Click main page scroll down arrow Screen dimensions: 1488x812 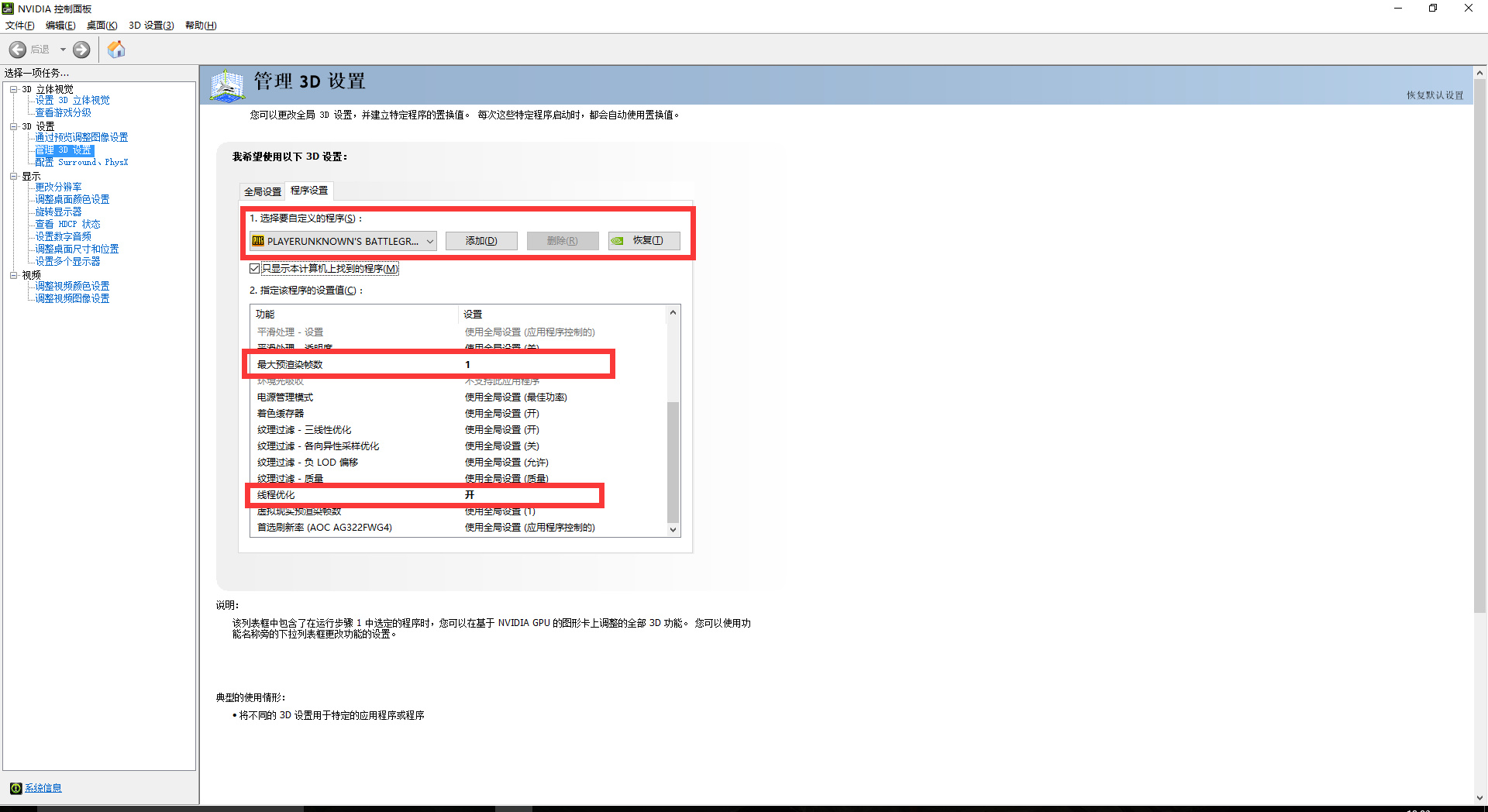[x=1480, y=797]
